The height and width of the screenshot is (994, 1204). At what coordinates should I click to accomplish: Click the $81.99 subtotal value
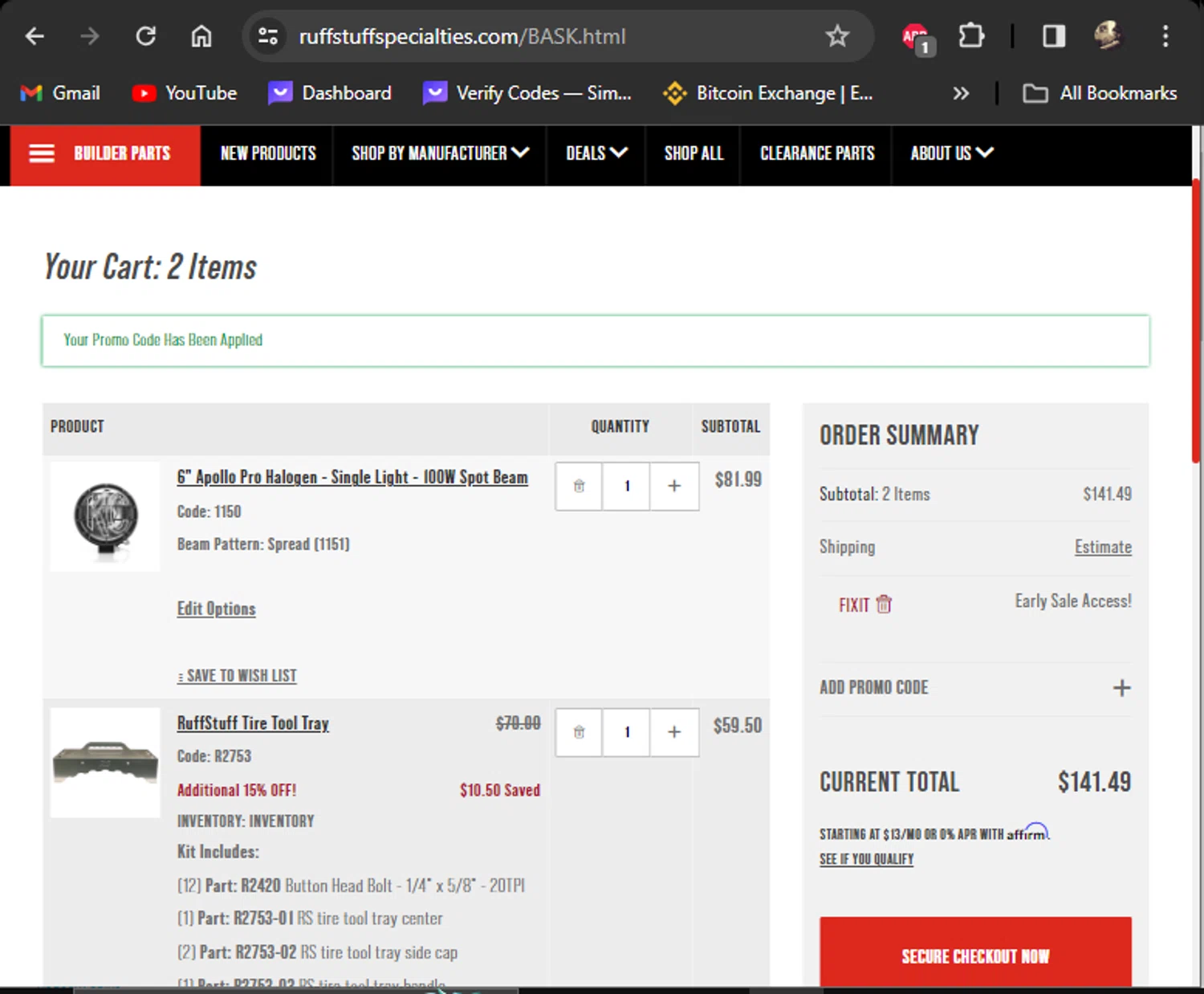point(738,479)
